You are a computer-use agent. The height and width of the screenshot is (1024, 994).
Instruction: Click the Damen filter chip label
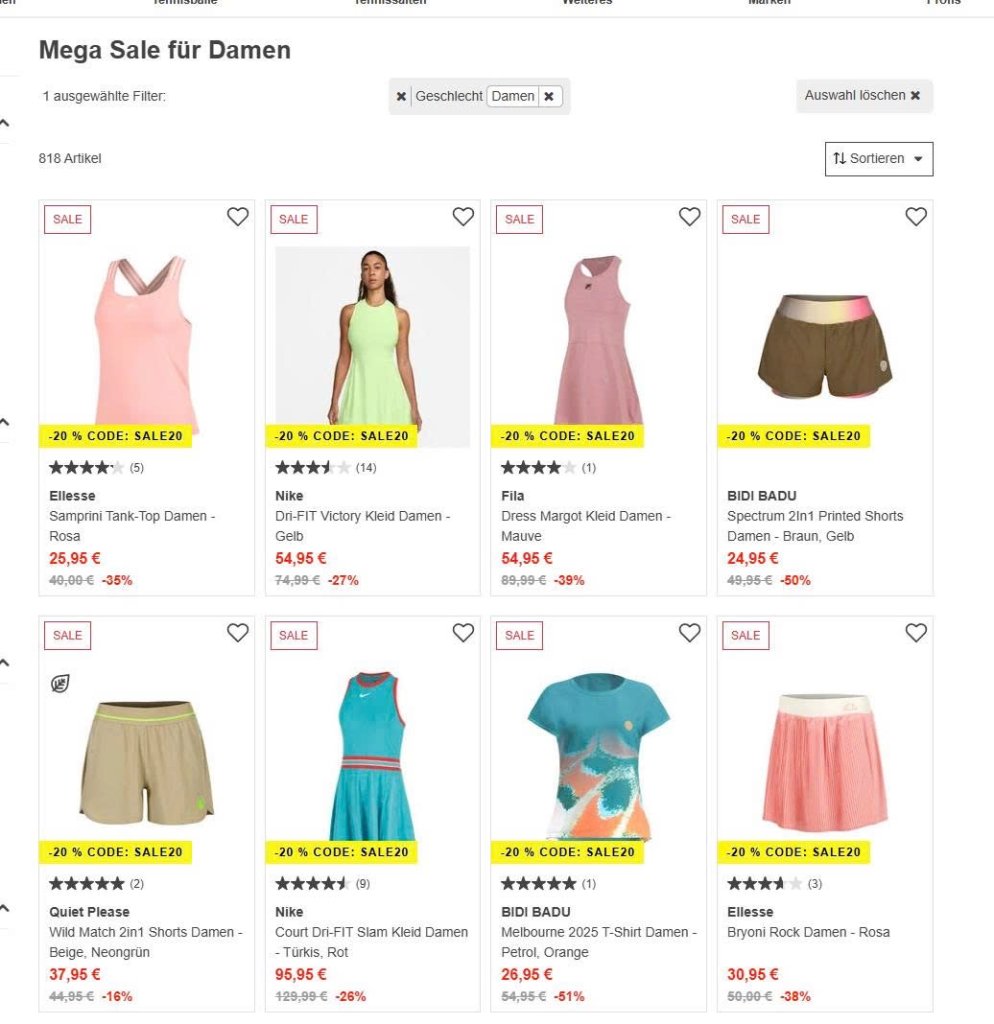(513, 97)
